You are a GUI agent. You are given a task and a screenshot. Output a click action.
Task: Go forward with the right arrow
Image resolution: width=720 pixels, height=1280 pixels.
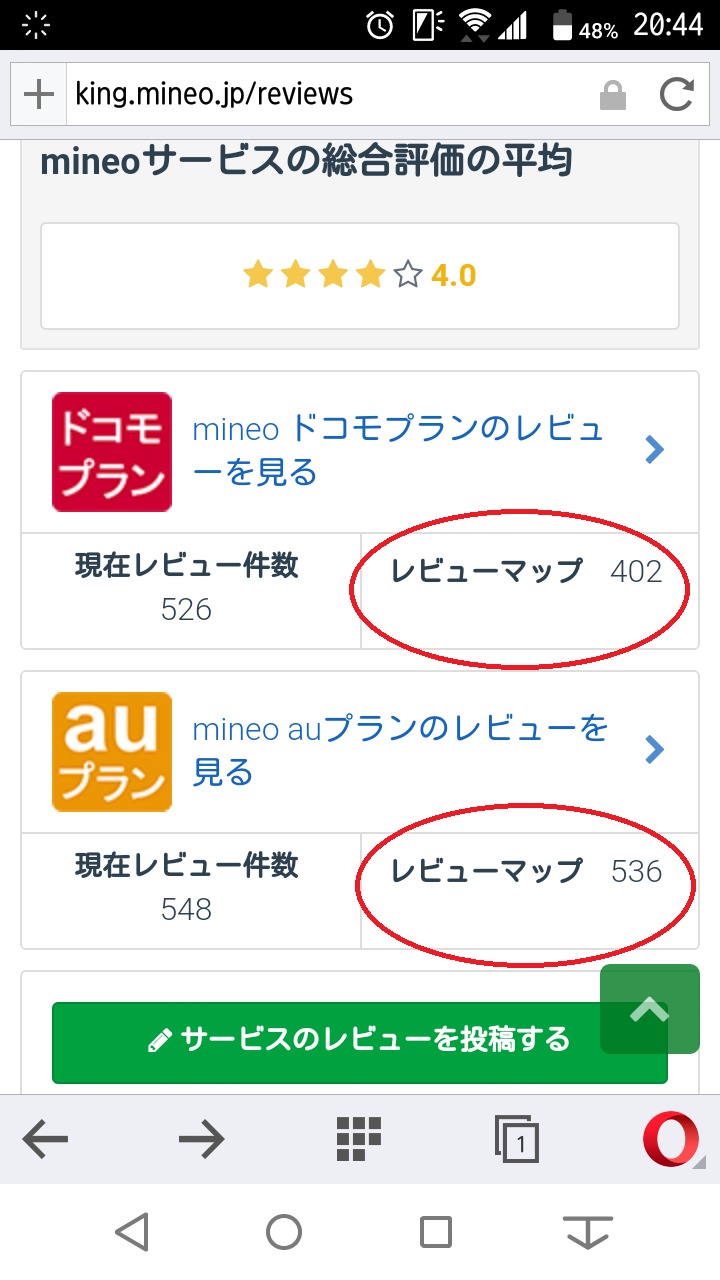[201, 1139]
